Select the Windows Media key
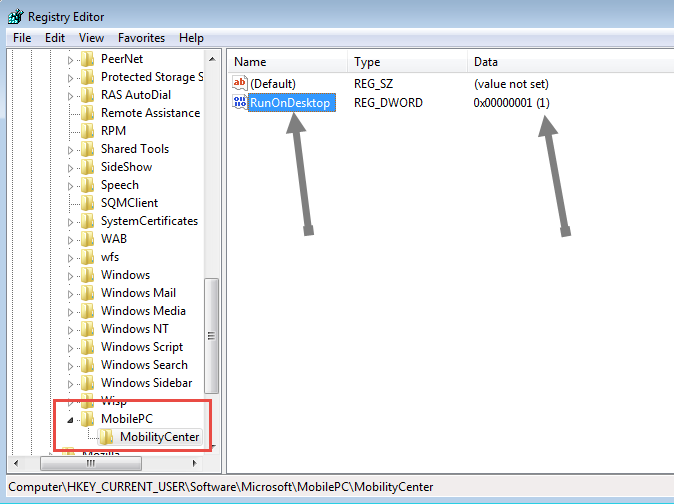Screen dimensions: 674x504 (143, 311)
